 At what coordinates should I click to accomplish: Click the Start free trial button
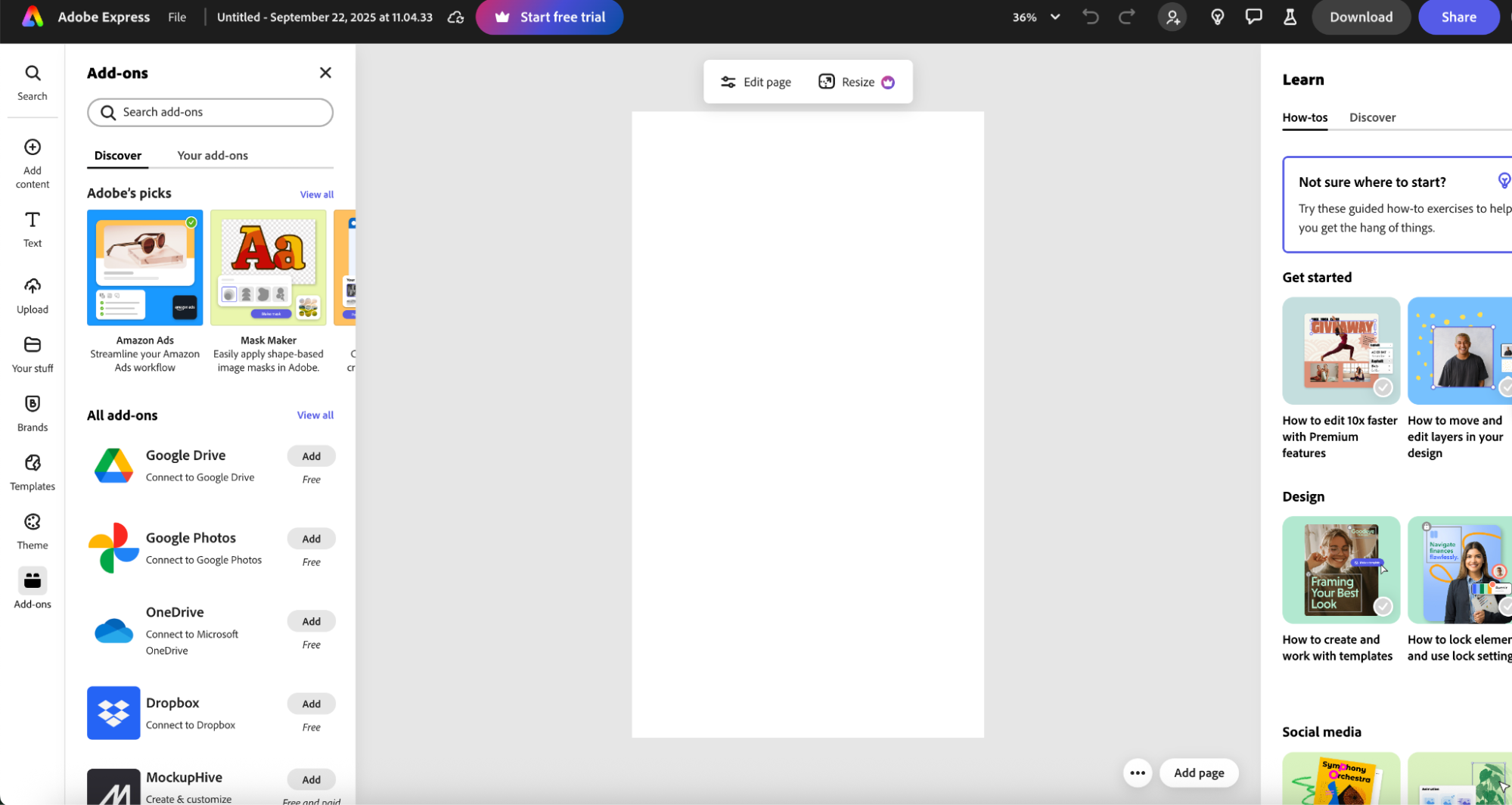[549, 17]
